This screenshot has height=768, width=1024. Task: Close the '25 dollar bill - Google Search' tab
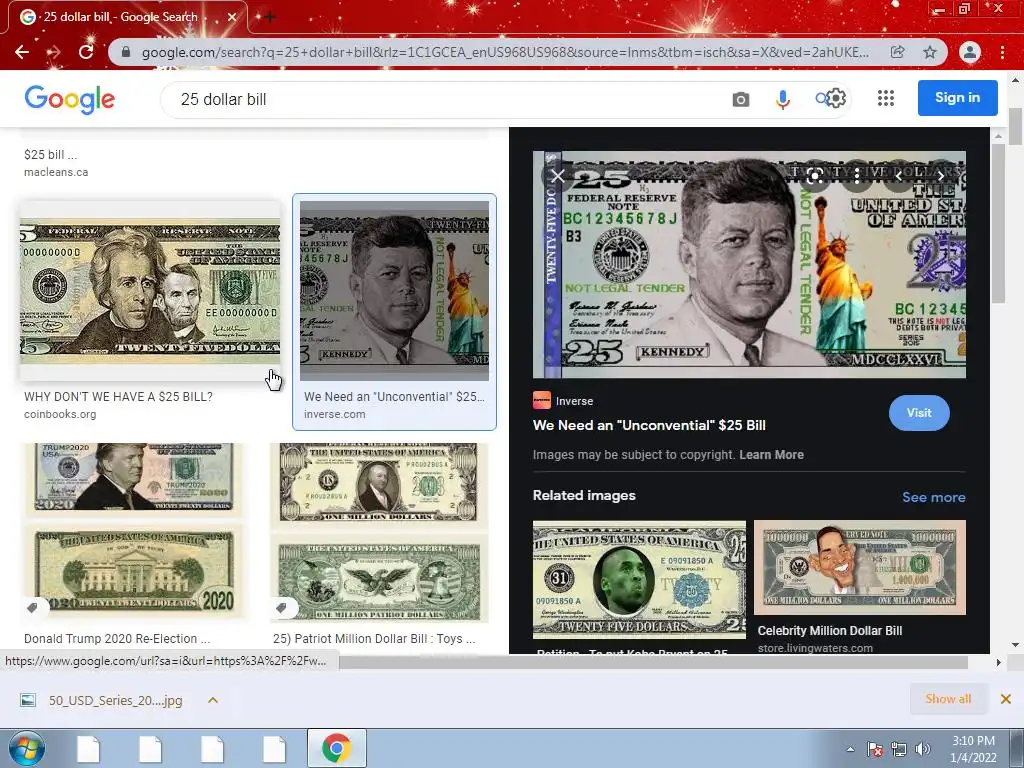click(232, 18)
